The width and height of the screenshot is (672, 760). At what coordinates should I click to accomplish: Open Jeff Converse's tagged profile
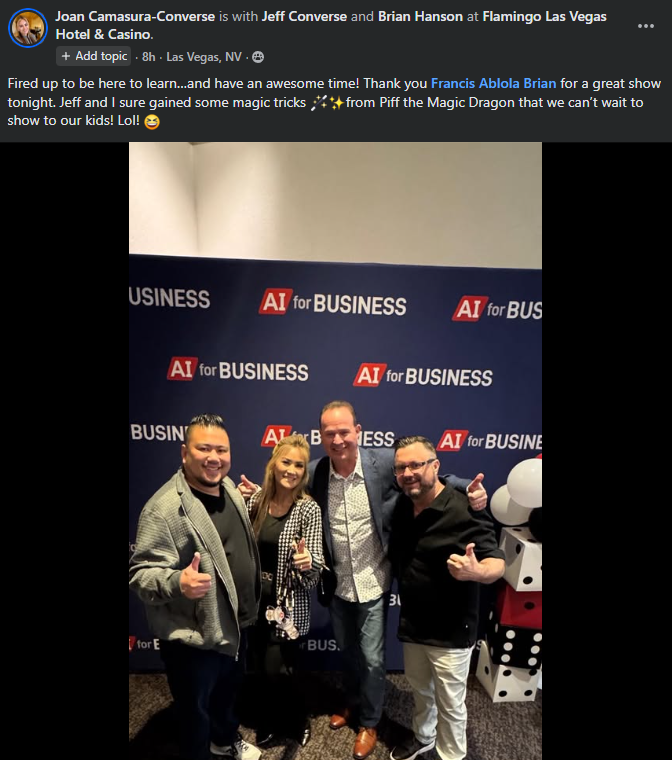click(x=304, y=16)
